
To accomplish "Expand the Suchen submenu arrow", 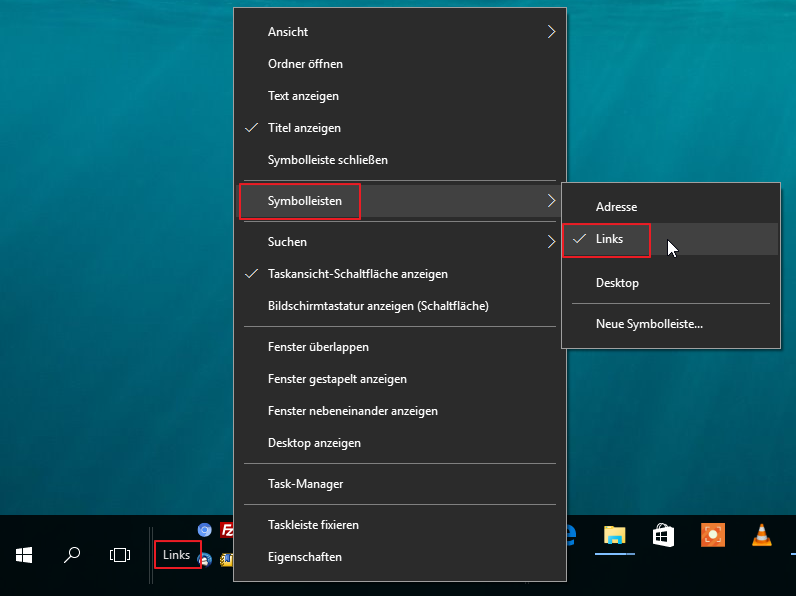I will click(x=551, y=242).
